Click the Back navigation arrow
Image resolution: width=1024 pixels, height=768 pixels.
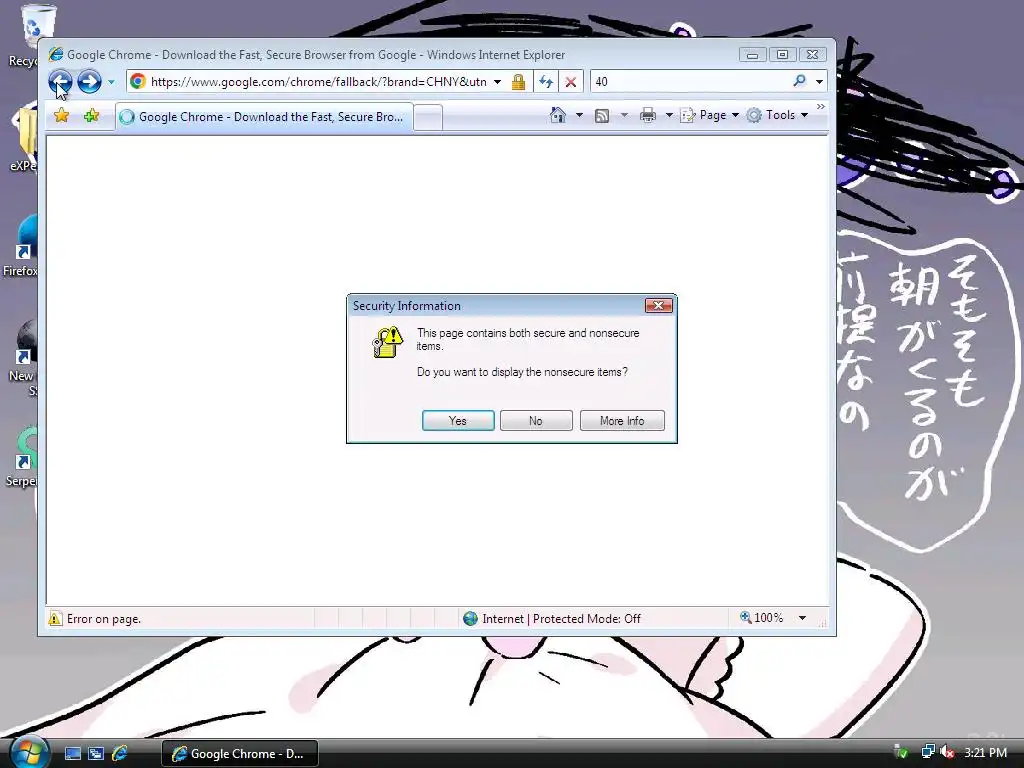pyautogui.click(x=60, y=82)
